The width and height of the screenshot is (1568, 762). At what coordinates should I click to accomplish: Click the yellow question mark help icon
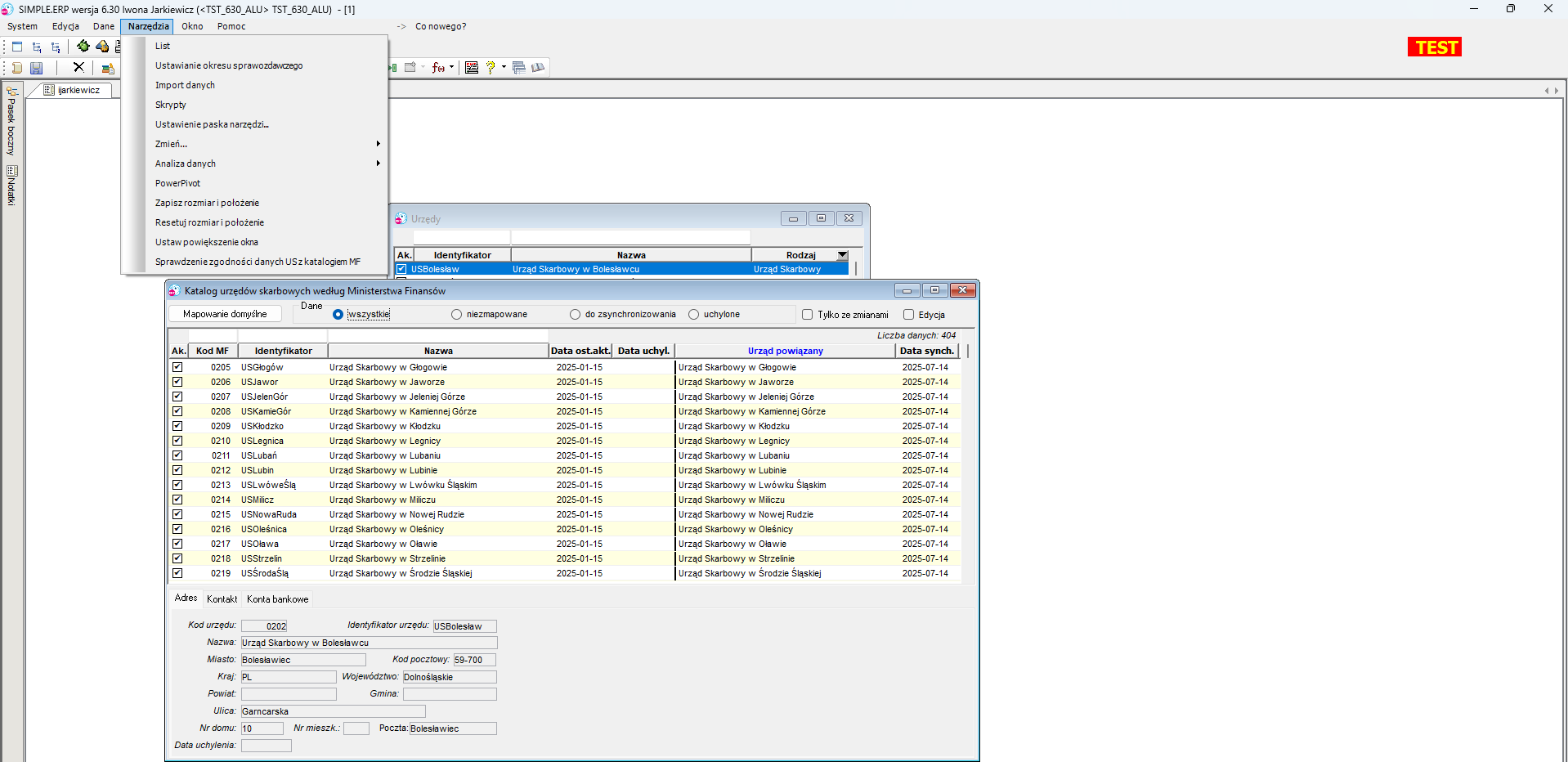pyautogui.click(x=491, y=68)
